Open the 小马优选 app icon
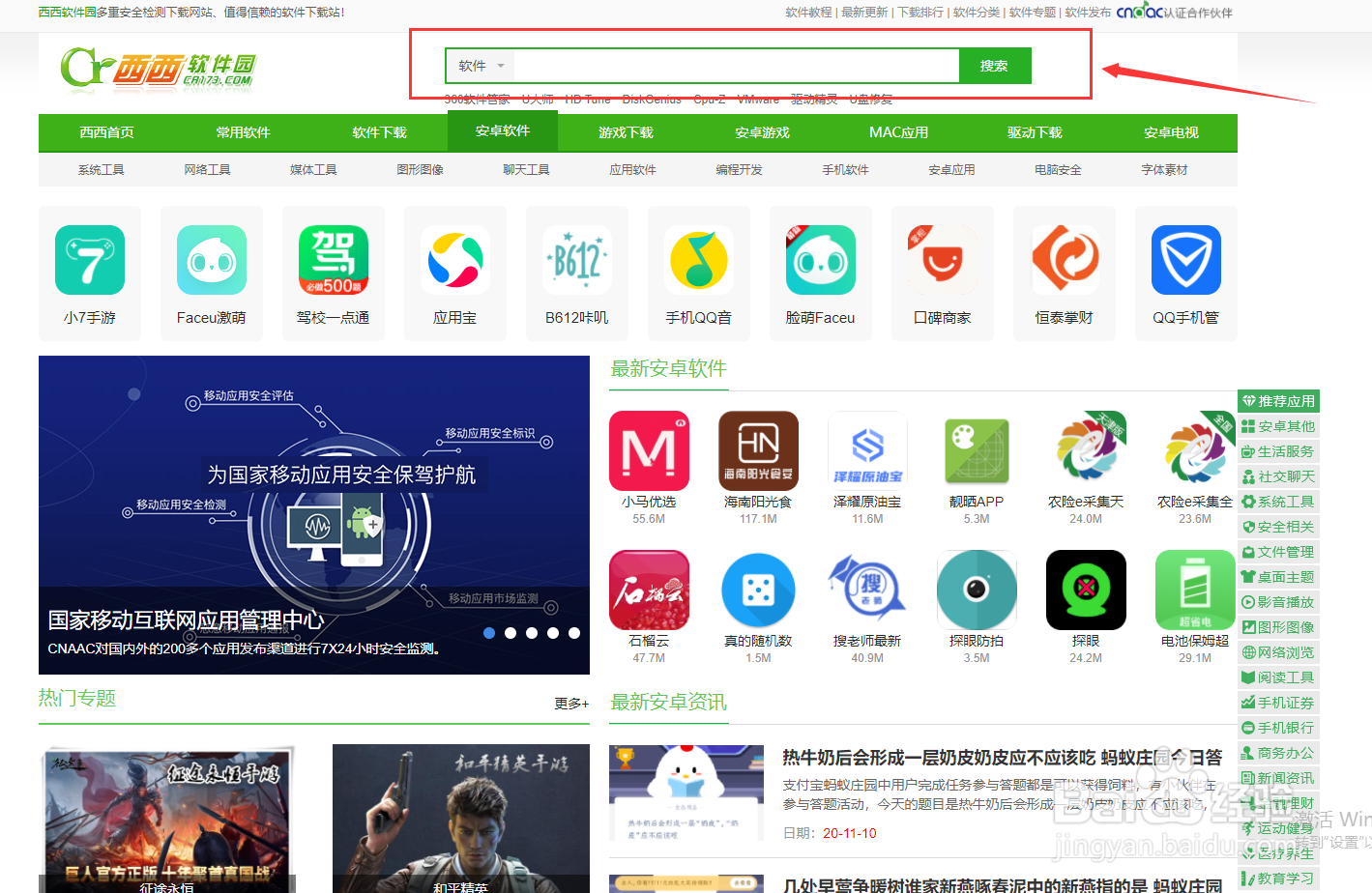The width and height of the screenshot is (1372, 893). click(649, 451)
